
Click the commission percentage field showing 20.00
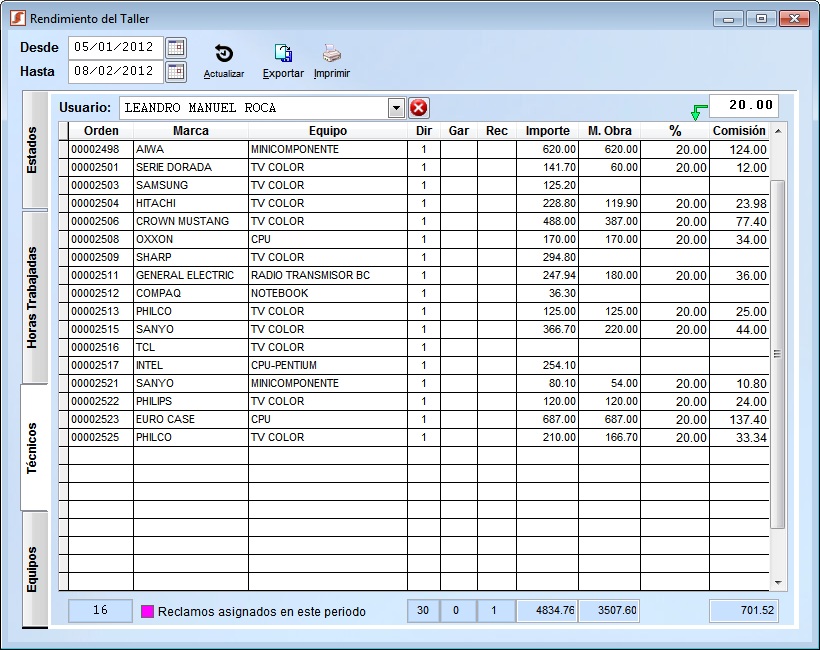[x=743, y=105]
